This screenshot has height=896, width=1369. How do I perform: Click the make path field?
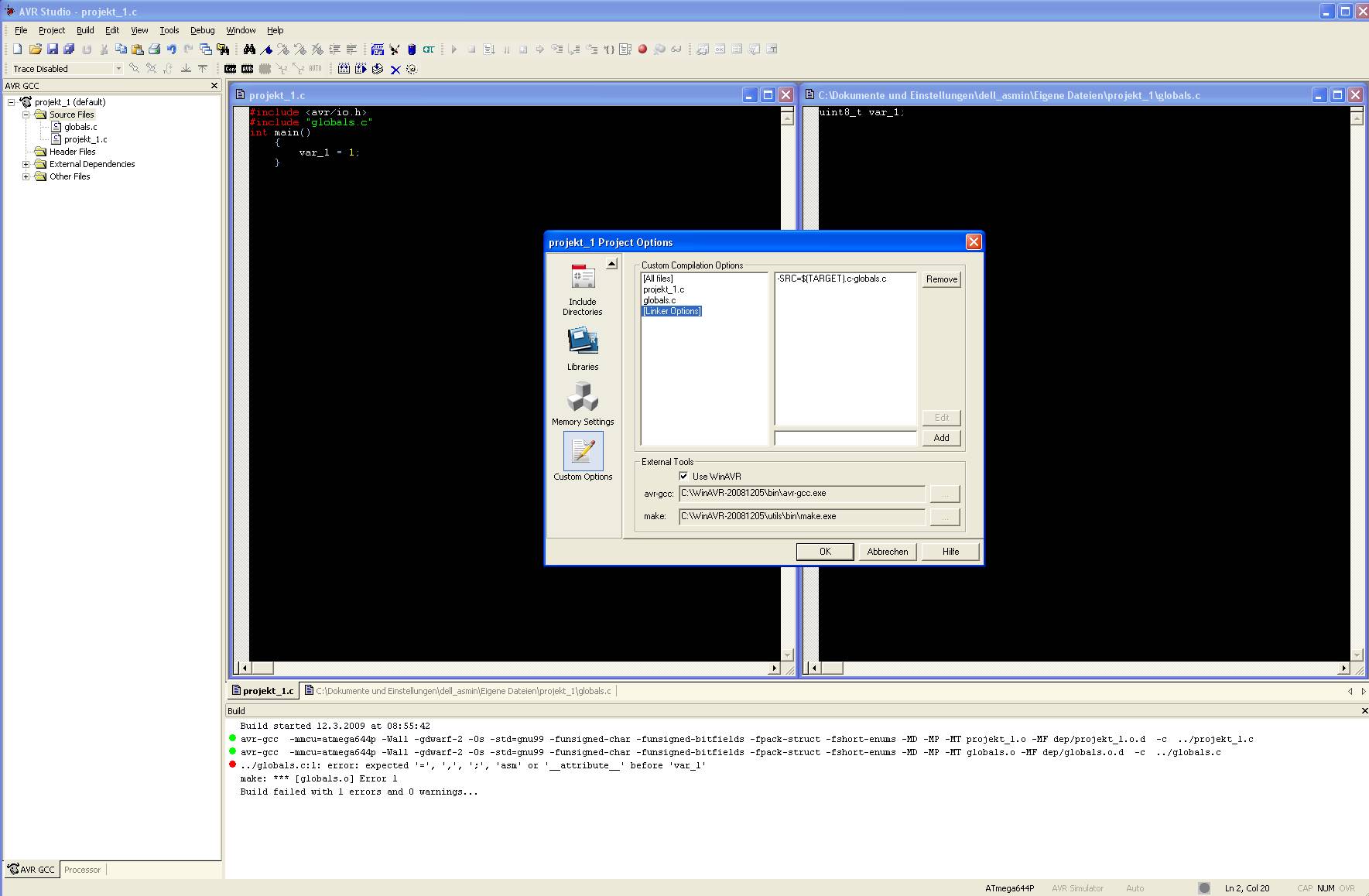click(802, 516)
